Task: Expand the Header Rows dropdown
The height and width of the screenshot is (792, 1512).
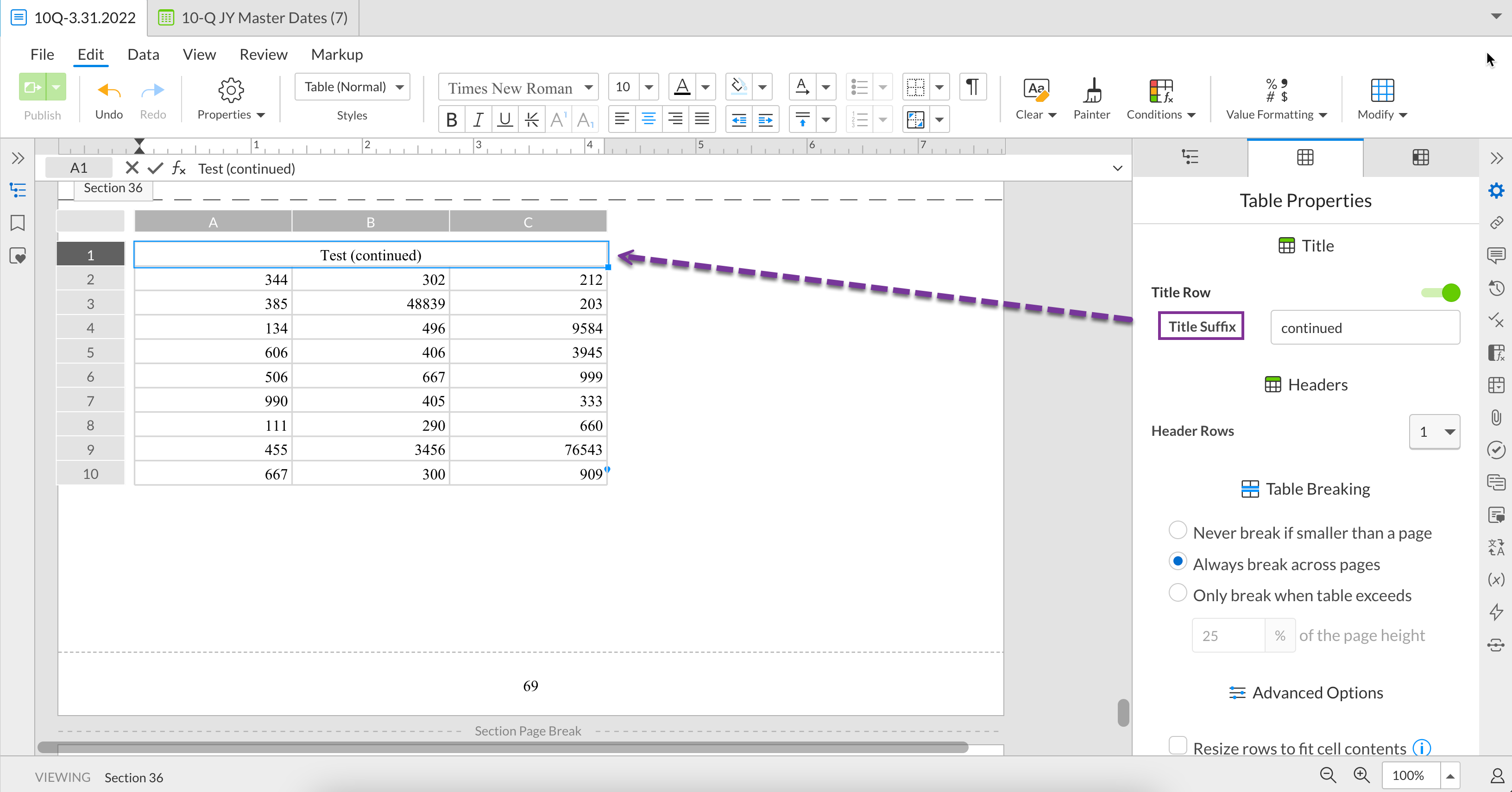Action: [x=1435, y=432]
